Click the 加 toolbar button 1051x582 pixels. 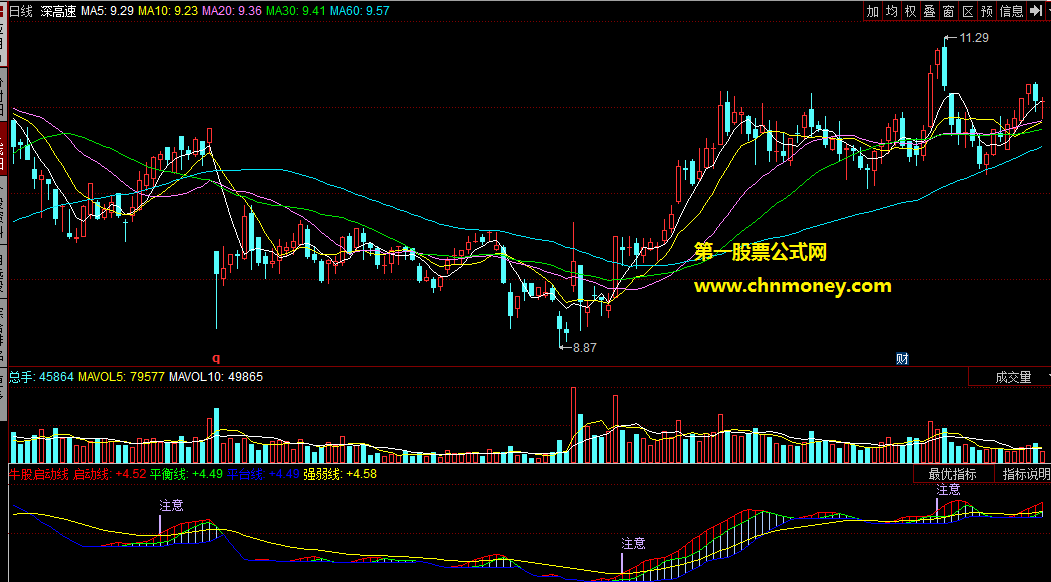point(872,11)
